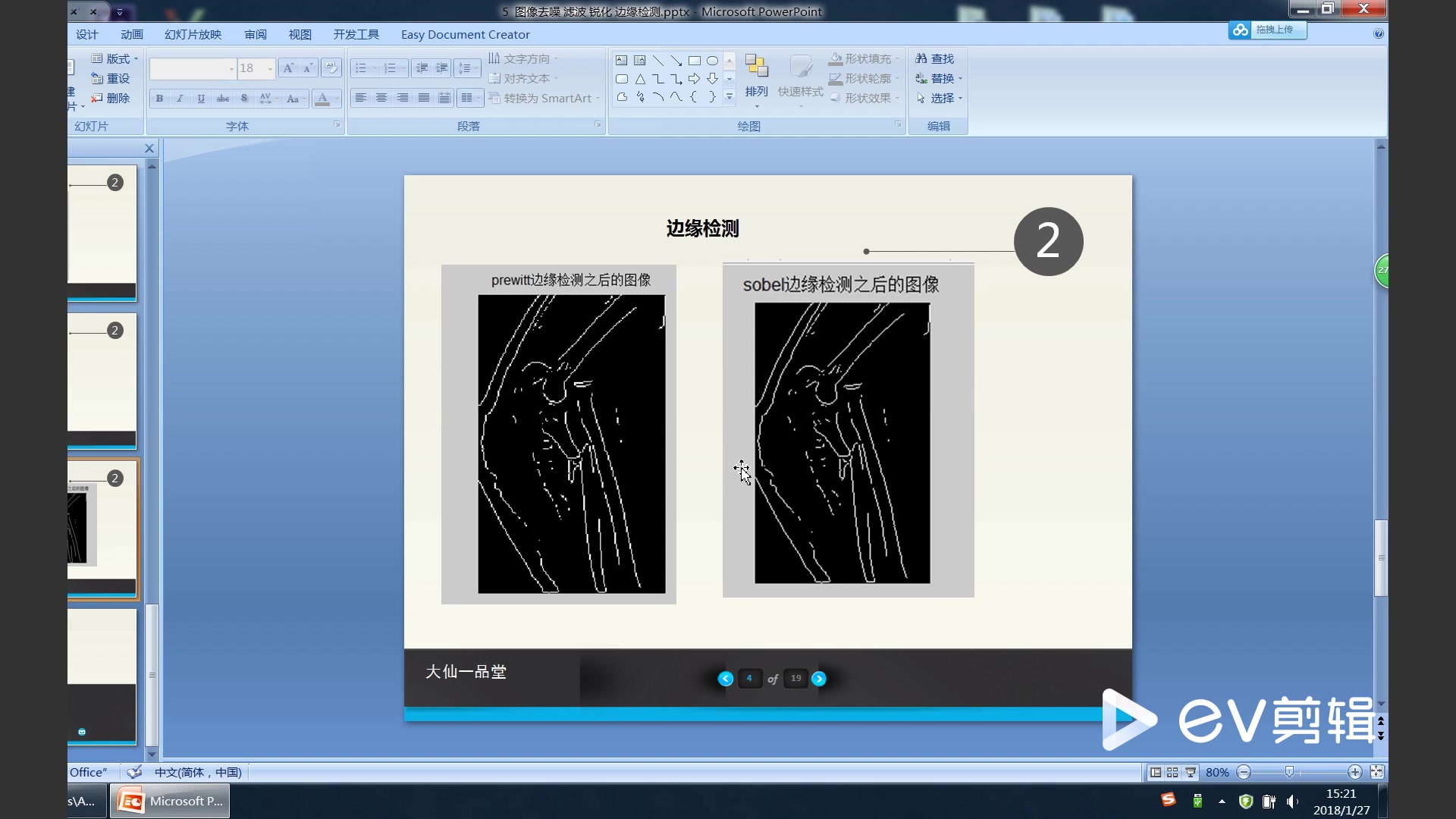Viewport: 1456px width, 819px height.
Task: Open the font size dropdown
Action: pyautogui.click(x=270, y=69)
